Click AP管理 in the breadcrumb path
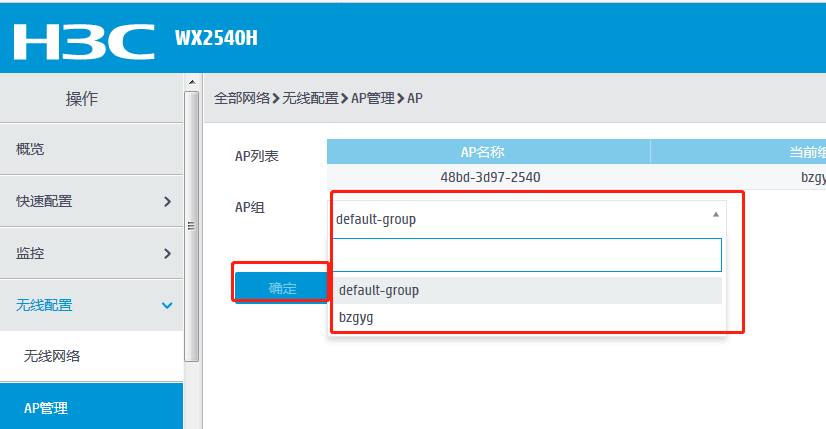 (373, 98)
